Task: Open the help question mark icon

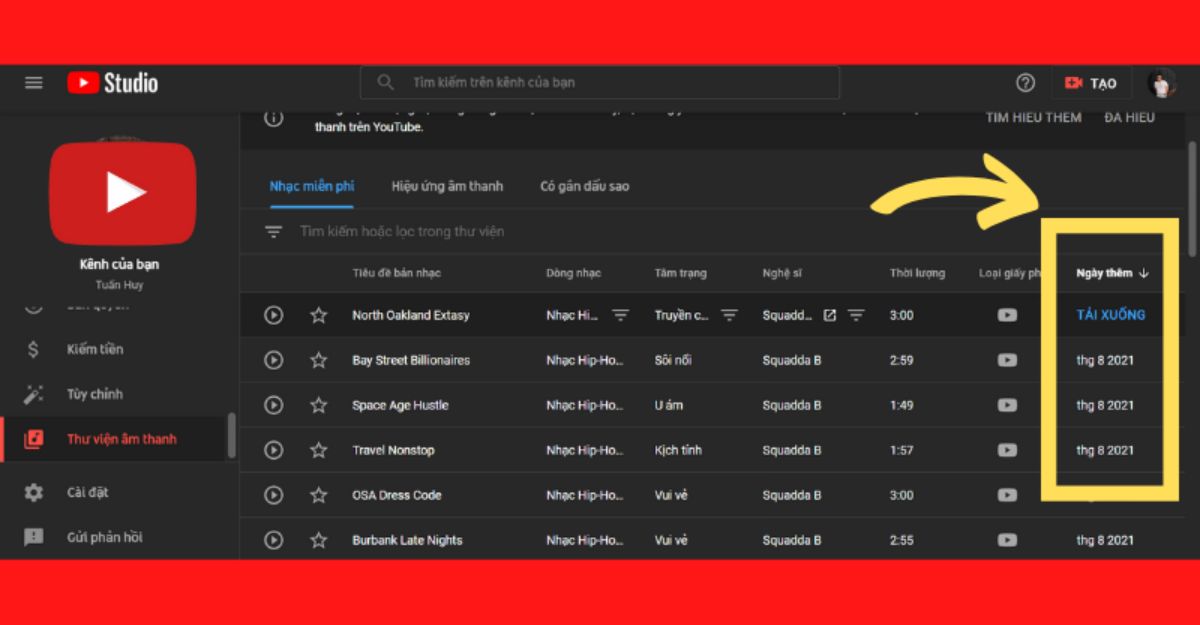Action: (x=1025, y=83)
